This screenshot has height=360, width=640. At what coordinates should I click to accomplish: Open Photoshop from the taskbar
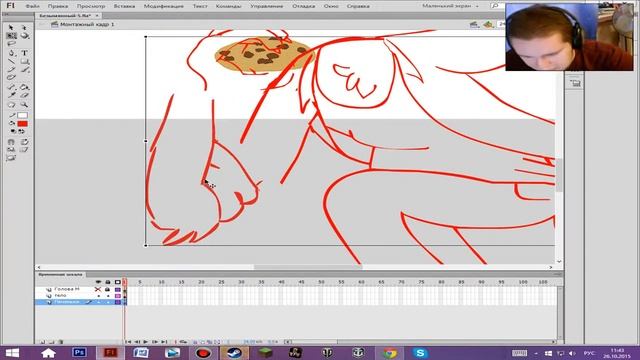coord(79,352)
